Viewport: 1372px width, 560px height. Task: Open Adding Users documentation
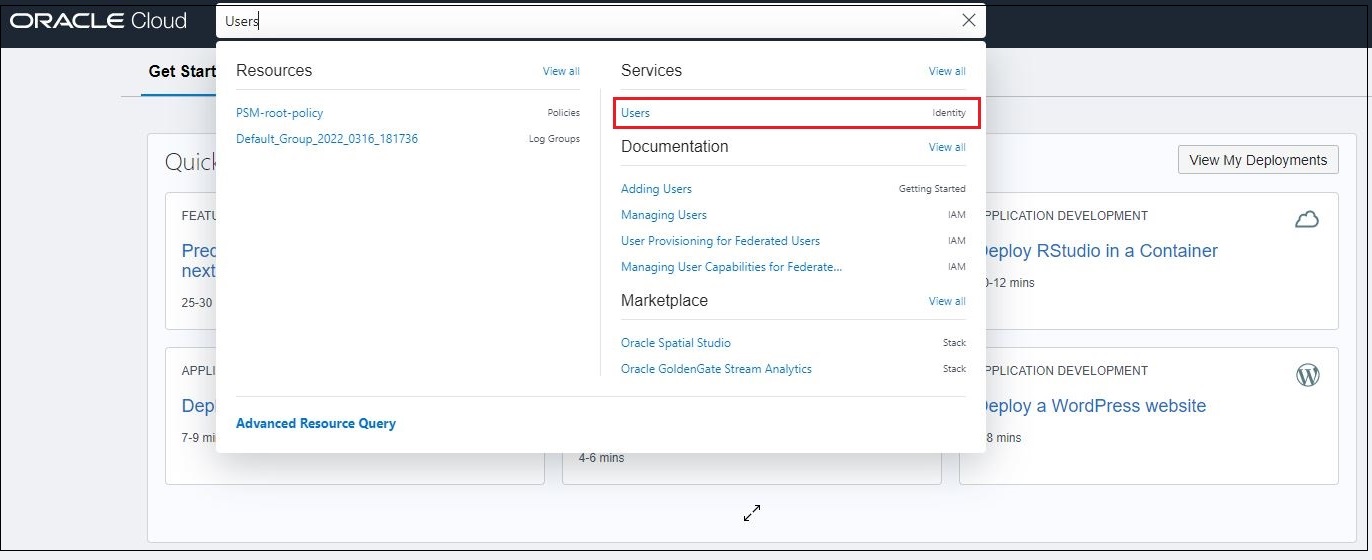click(x=656, y=189)
